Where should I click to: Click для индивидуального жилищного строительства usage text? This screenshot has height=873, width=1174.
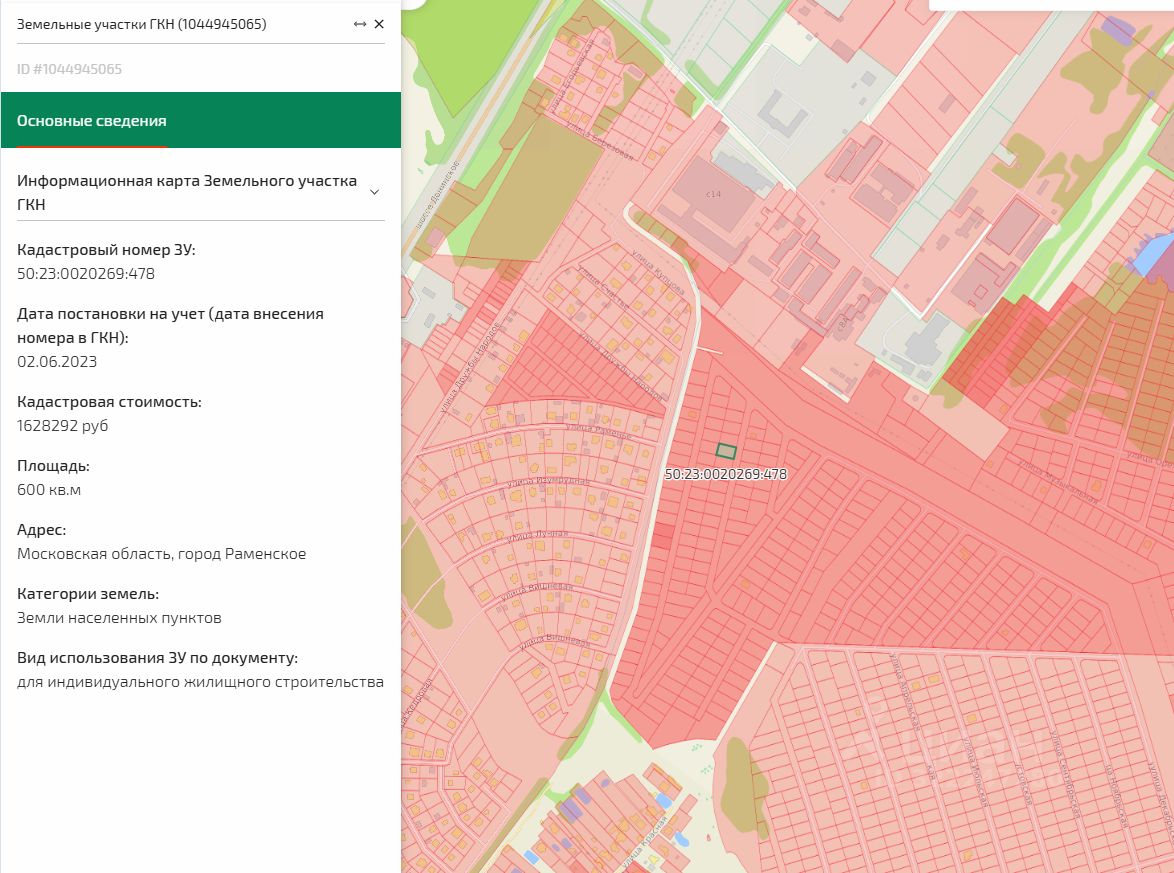(x=200, y=682)
